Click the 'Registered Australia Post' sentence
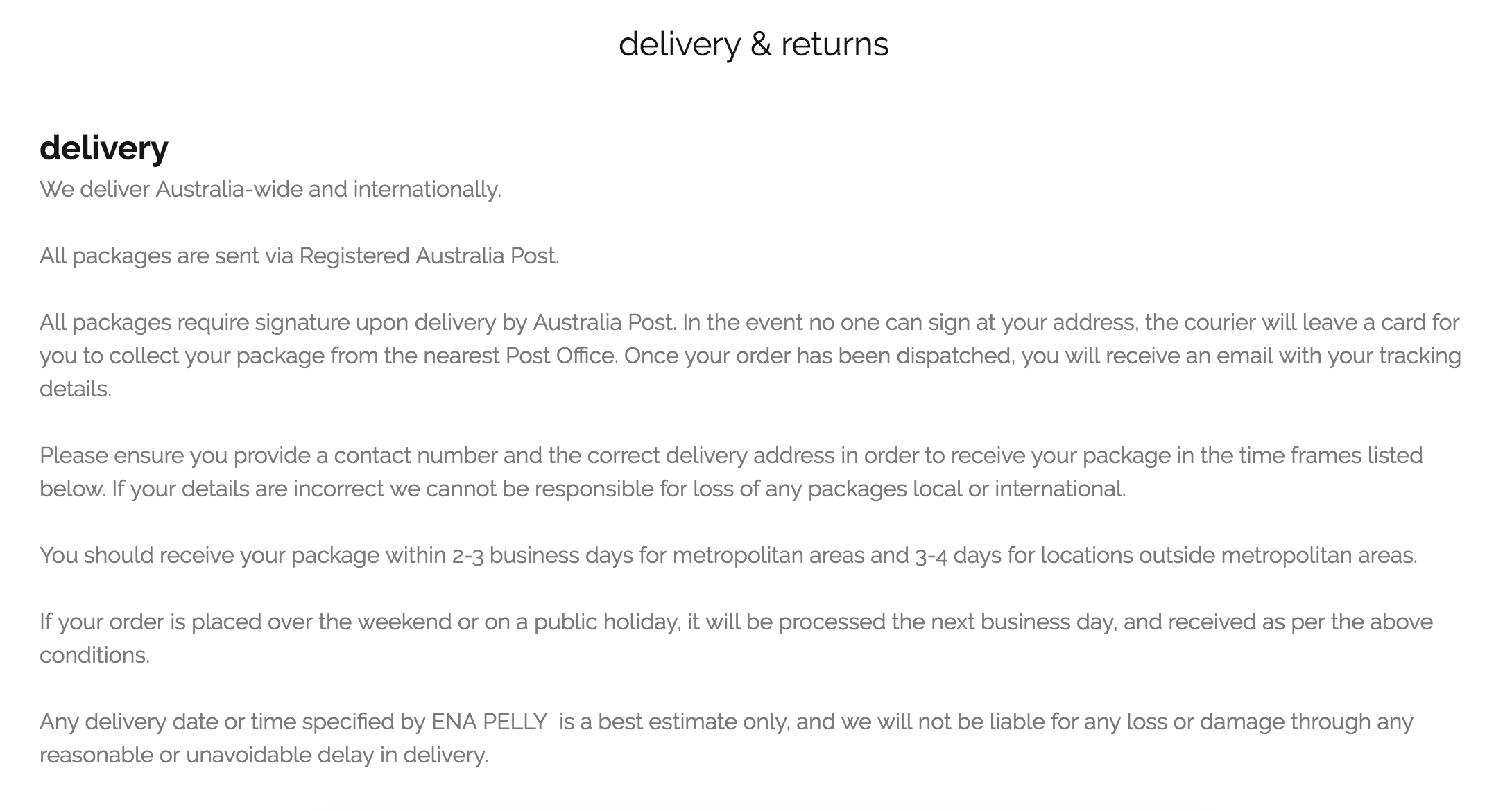 pos(300,256)
